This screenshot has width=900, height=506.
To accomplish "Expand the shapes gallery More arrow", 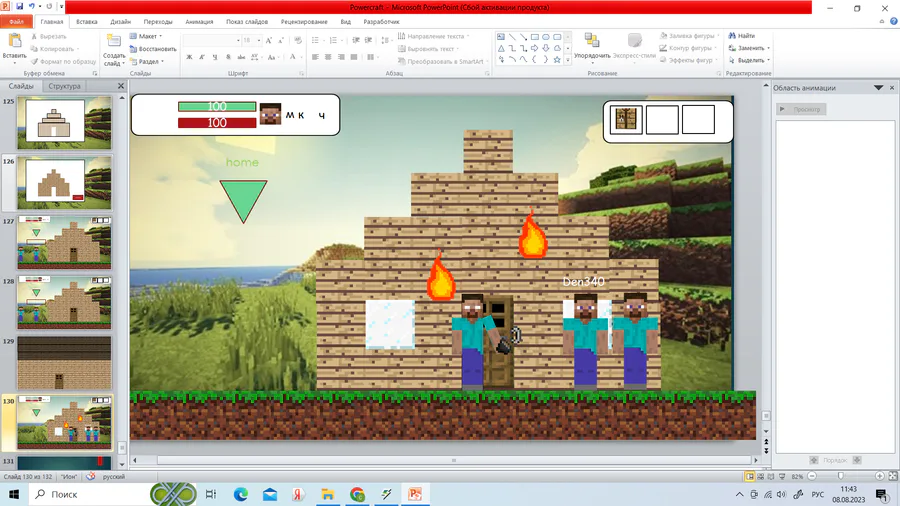I will [x=568, y=60].
